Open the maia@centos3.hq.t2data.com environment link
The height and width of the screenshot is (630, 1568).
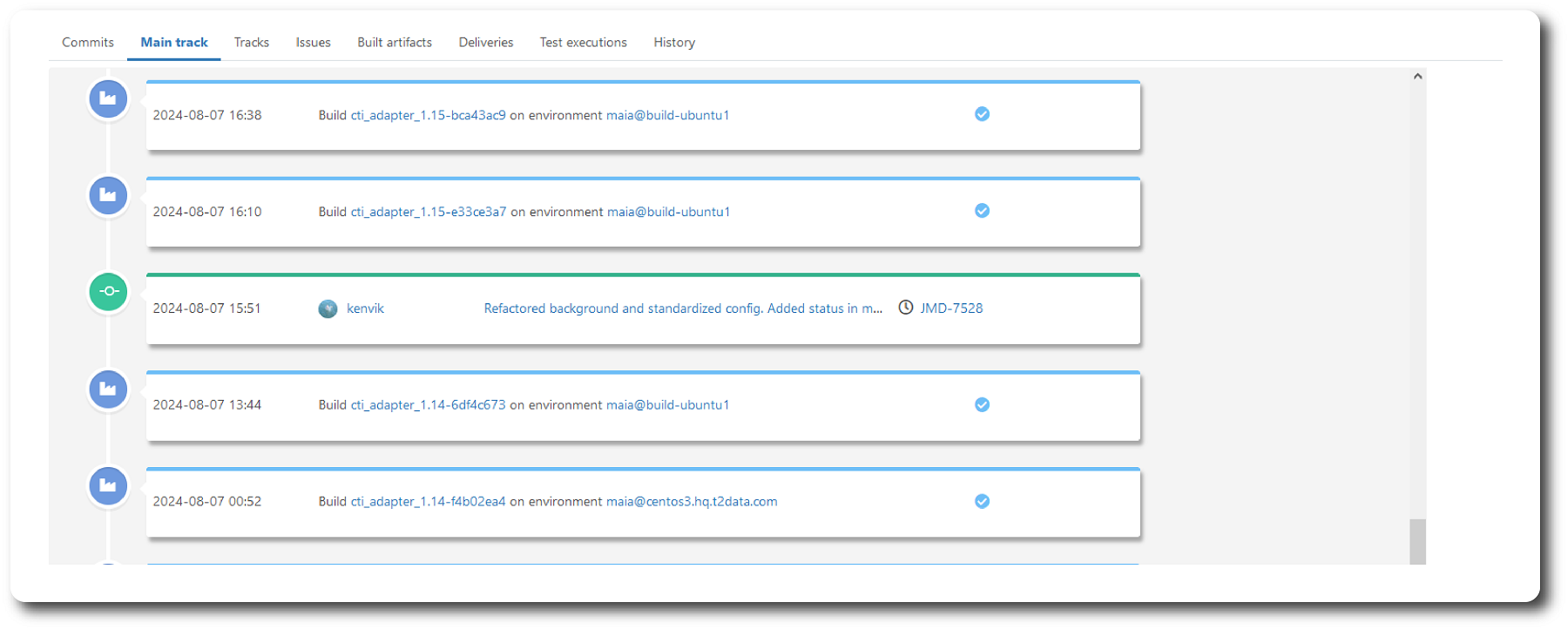(x=692, y=502)
